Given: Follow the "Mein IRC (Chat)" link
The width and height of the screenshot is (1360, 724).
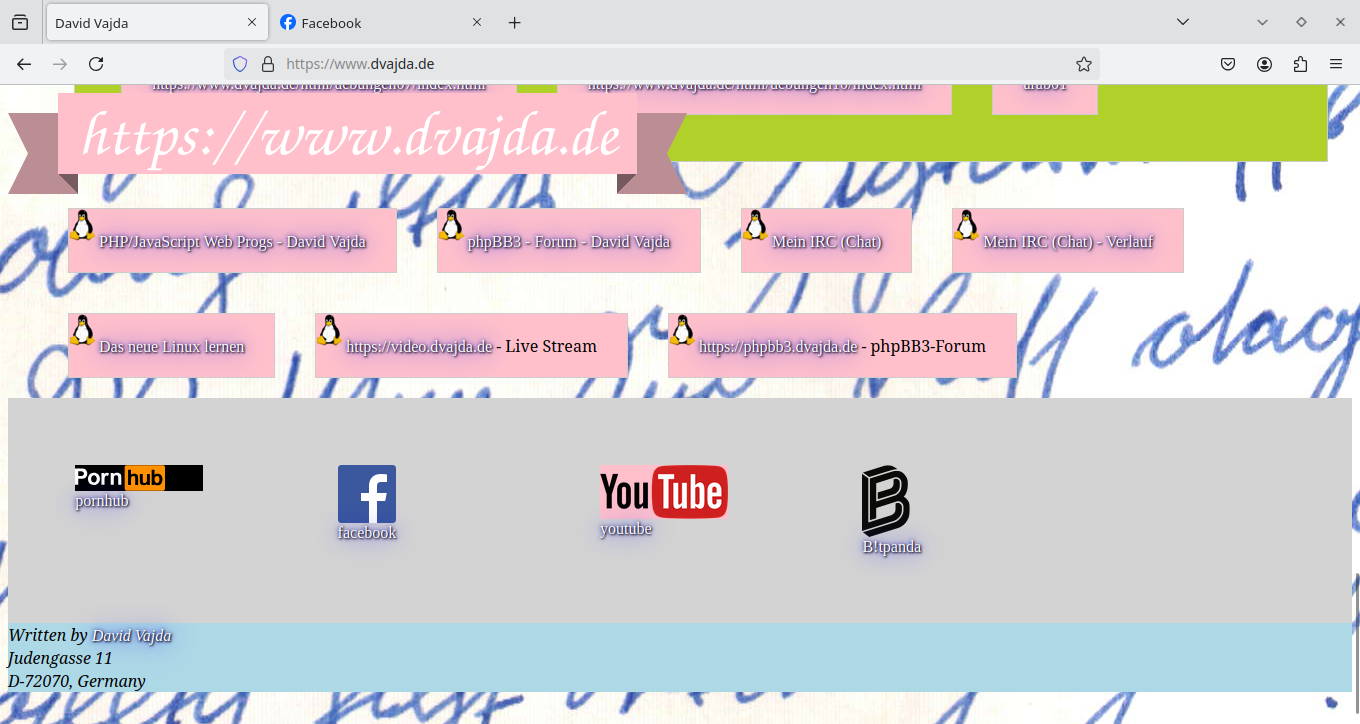Looking at the screenshot, I should tap(826, 241).
